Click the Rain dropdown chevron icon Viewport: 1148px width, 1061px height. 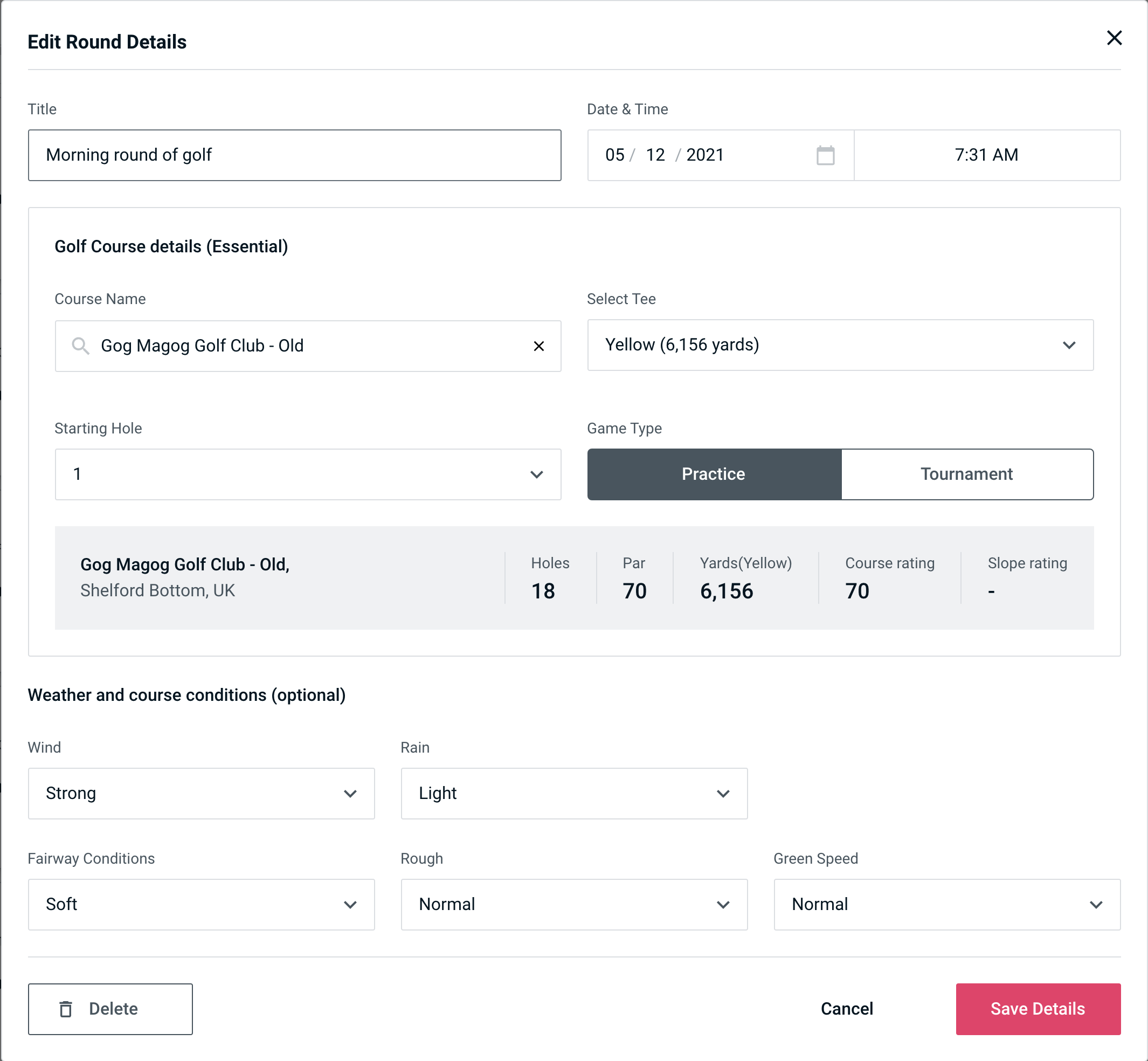pos(723,794)
